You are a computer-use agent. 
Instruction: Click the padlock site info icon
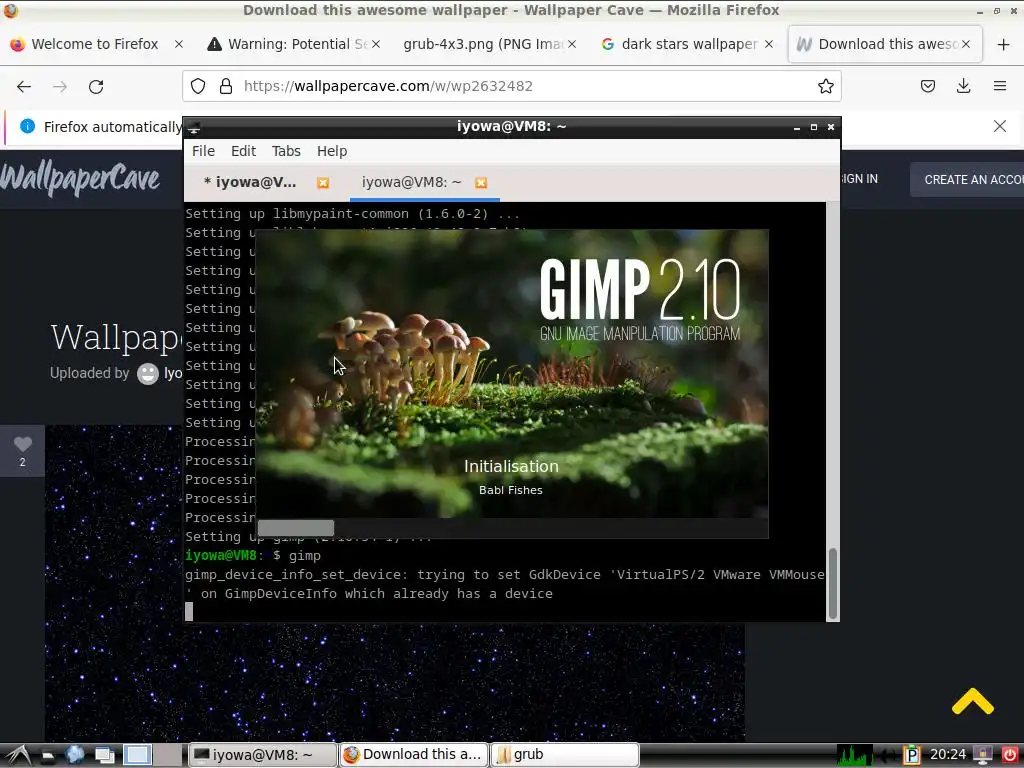pyautogui.click(x=226, y=86)
